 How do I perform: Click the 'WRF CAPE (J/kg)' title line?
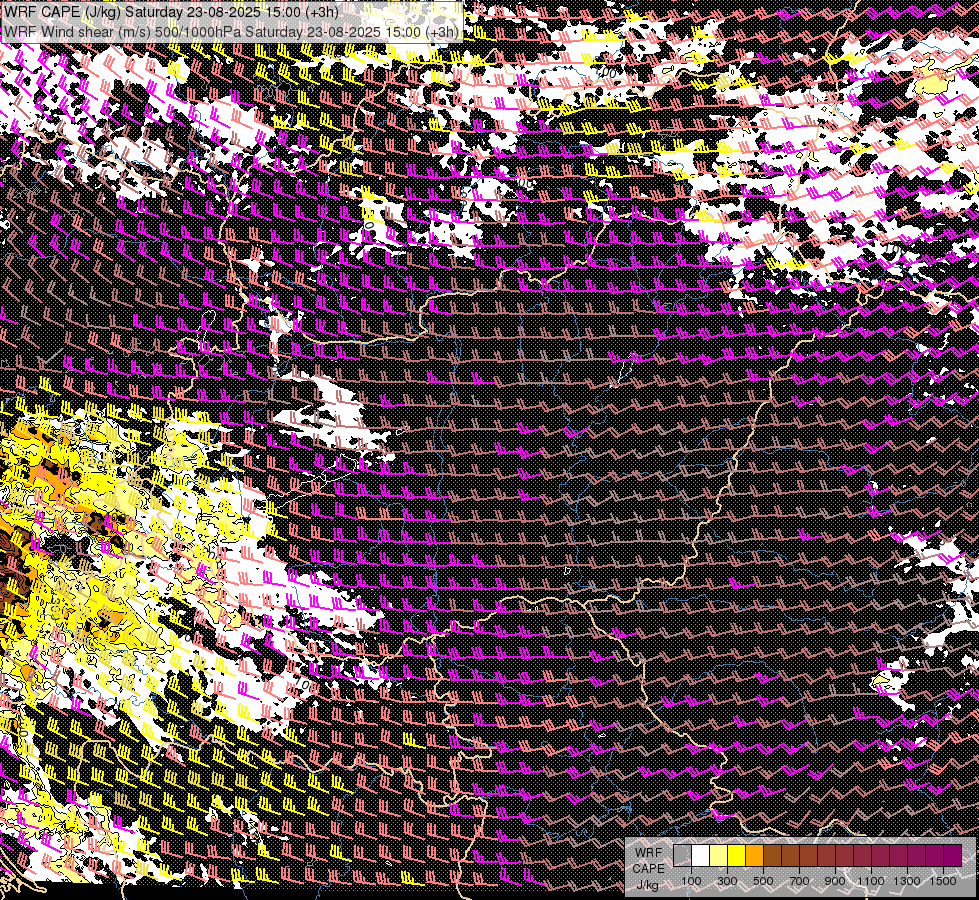coord(172,12)
